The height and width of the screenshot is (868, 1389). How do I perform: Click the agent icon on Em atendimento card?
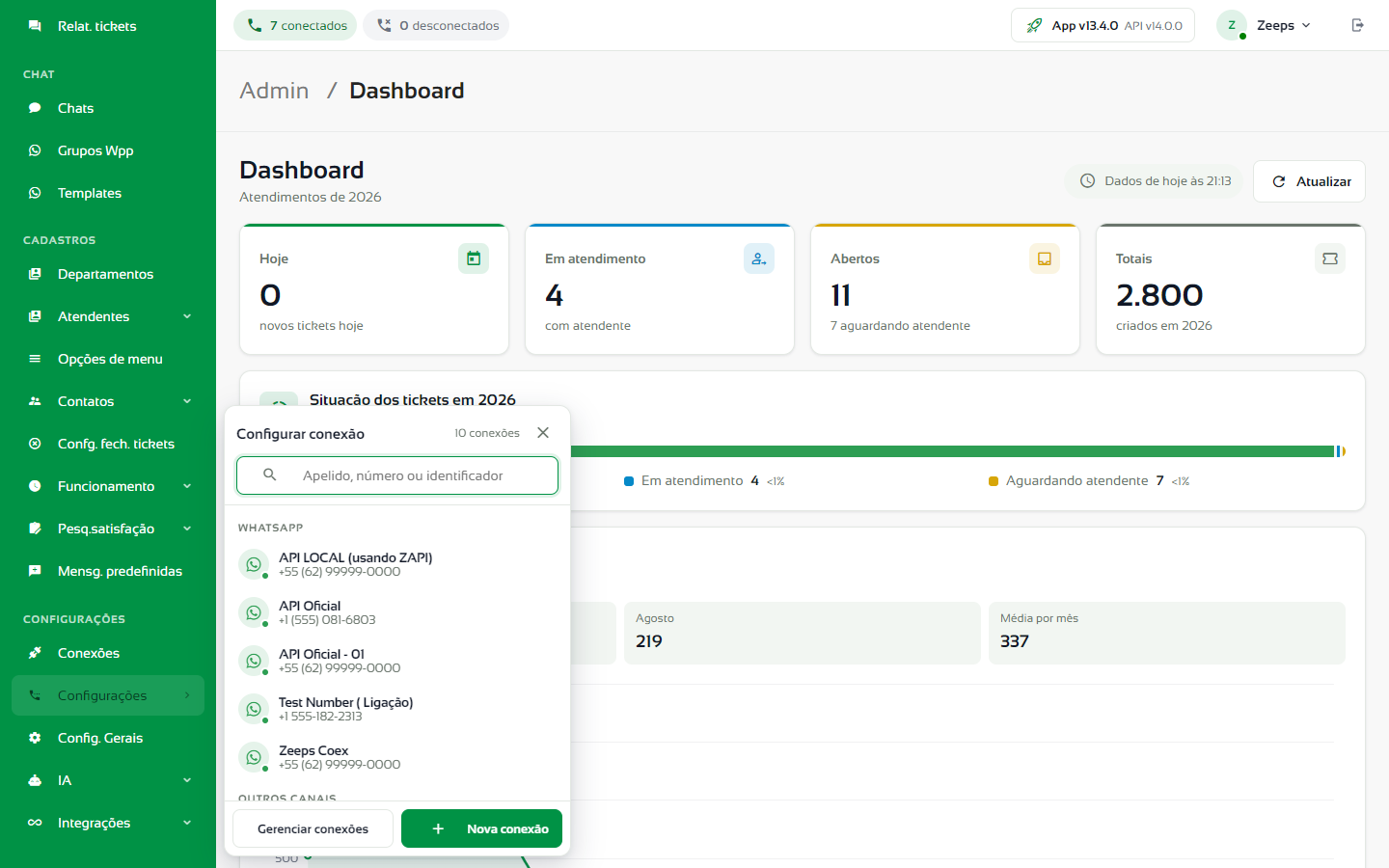point(759,258)
